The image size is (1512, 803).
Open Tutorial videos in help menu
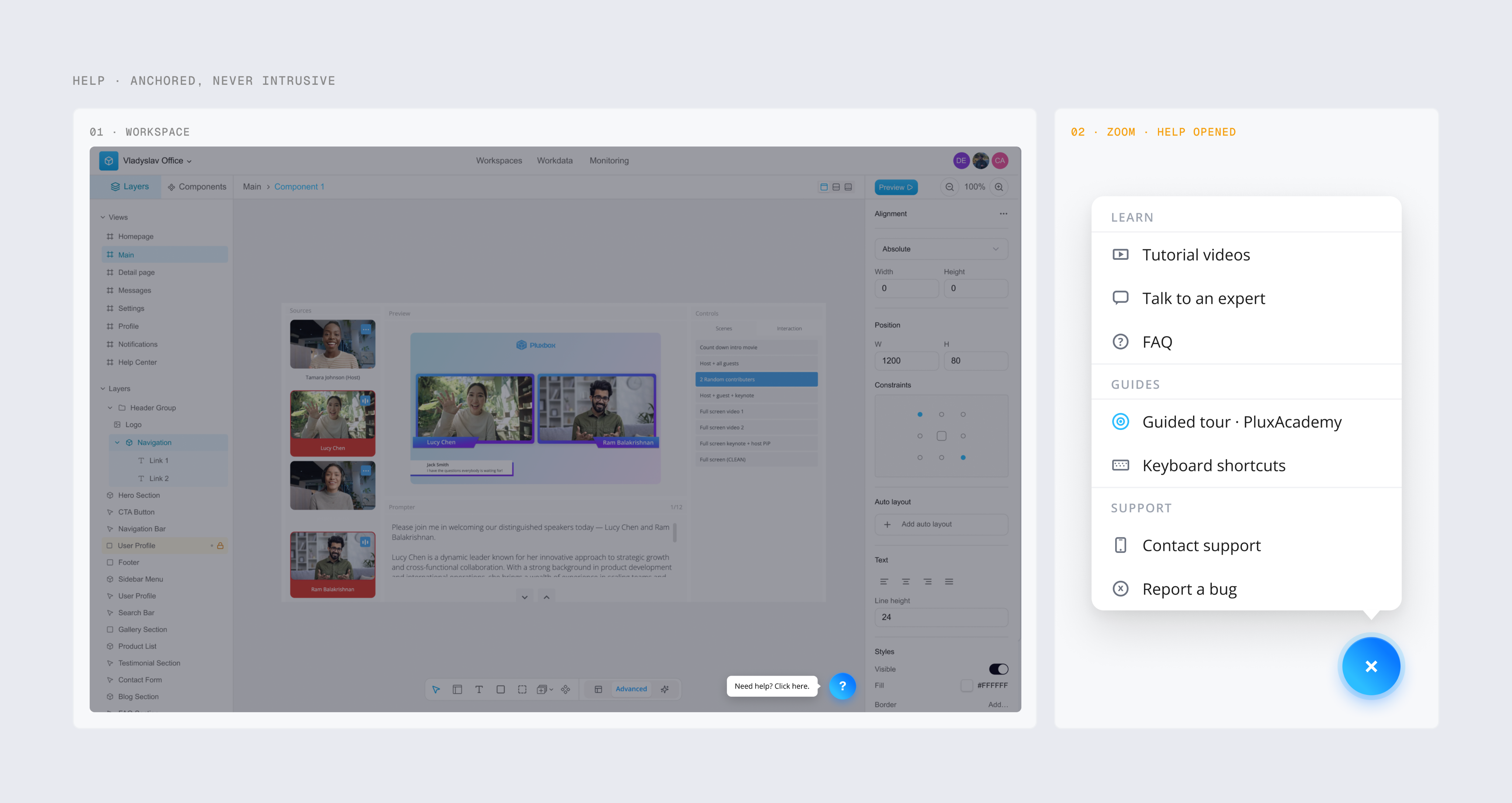(x=1246, y=255)
